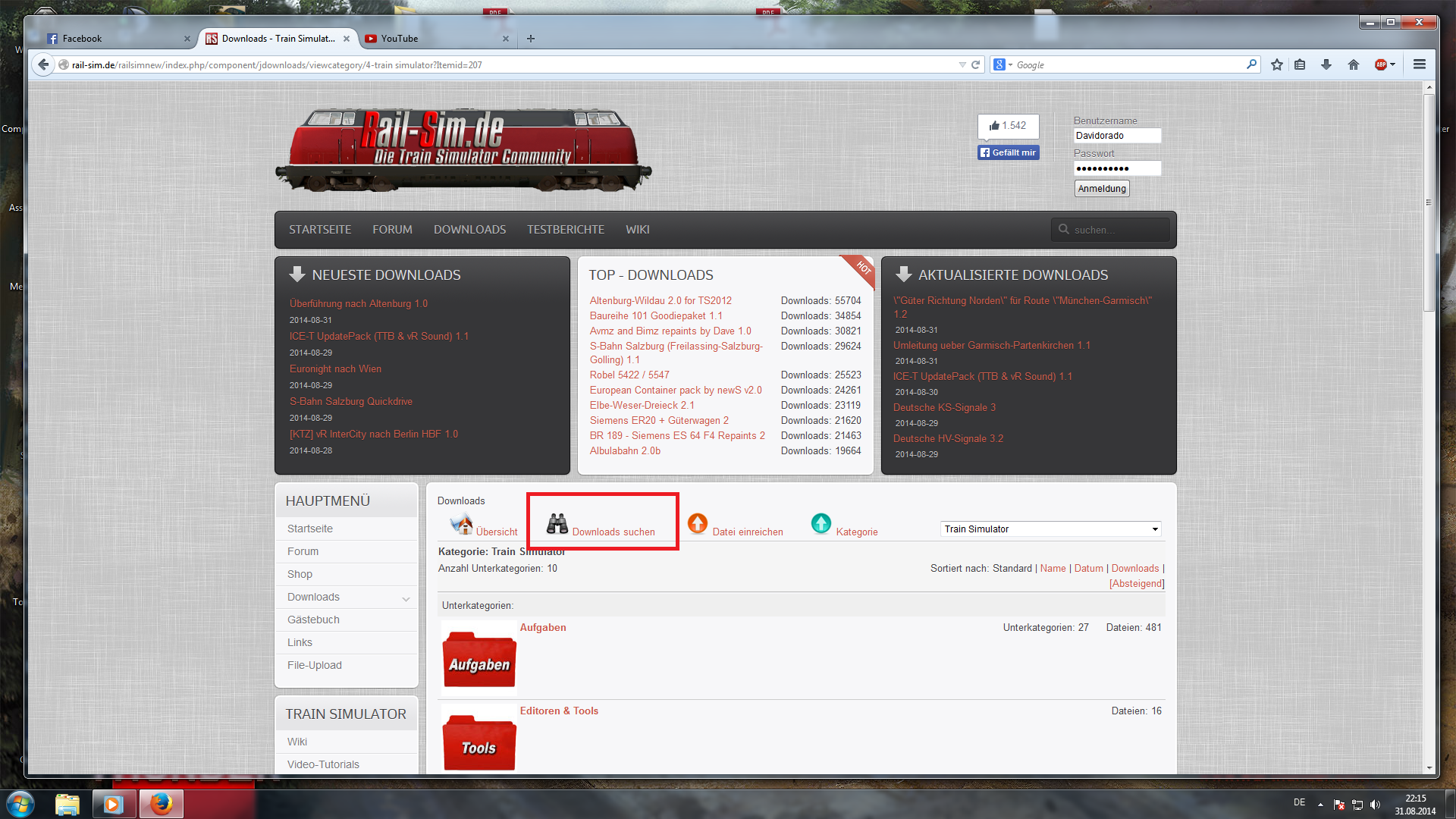Click the Kategorie green arrow icon
Viewport: 1456px width, 819px height.
coord(821,523)
